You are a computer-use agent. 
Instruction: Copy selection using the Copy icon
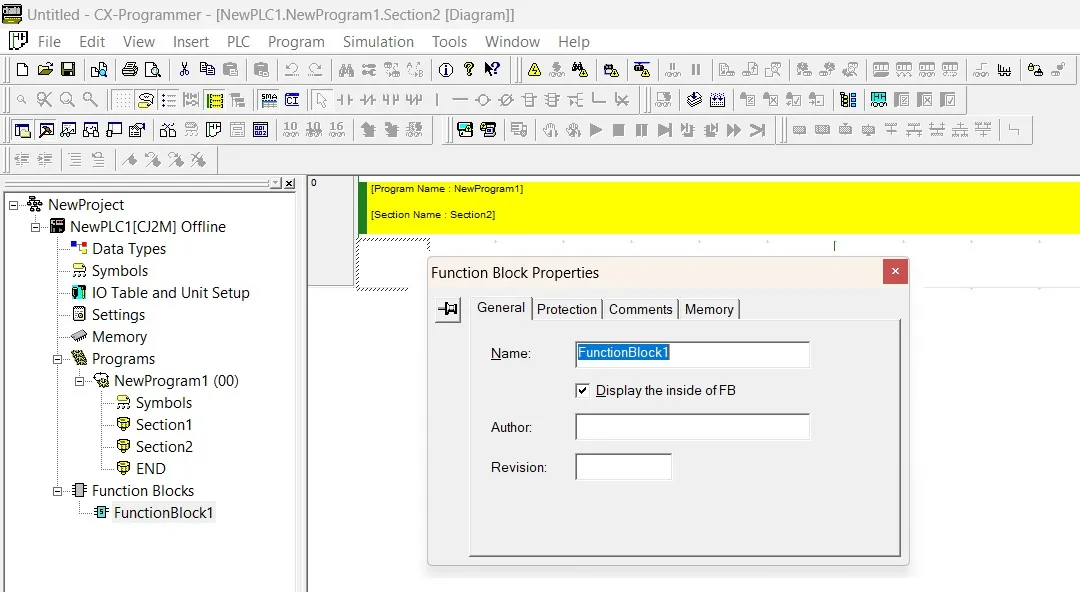207,70
